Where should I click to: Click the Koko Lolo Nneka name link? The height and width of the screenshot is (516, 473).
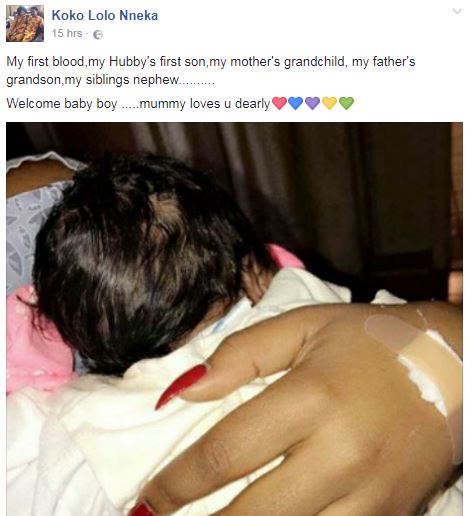click(x=105, y=15)
